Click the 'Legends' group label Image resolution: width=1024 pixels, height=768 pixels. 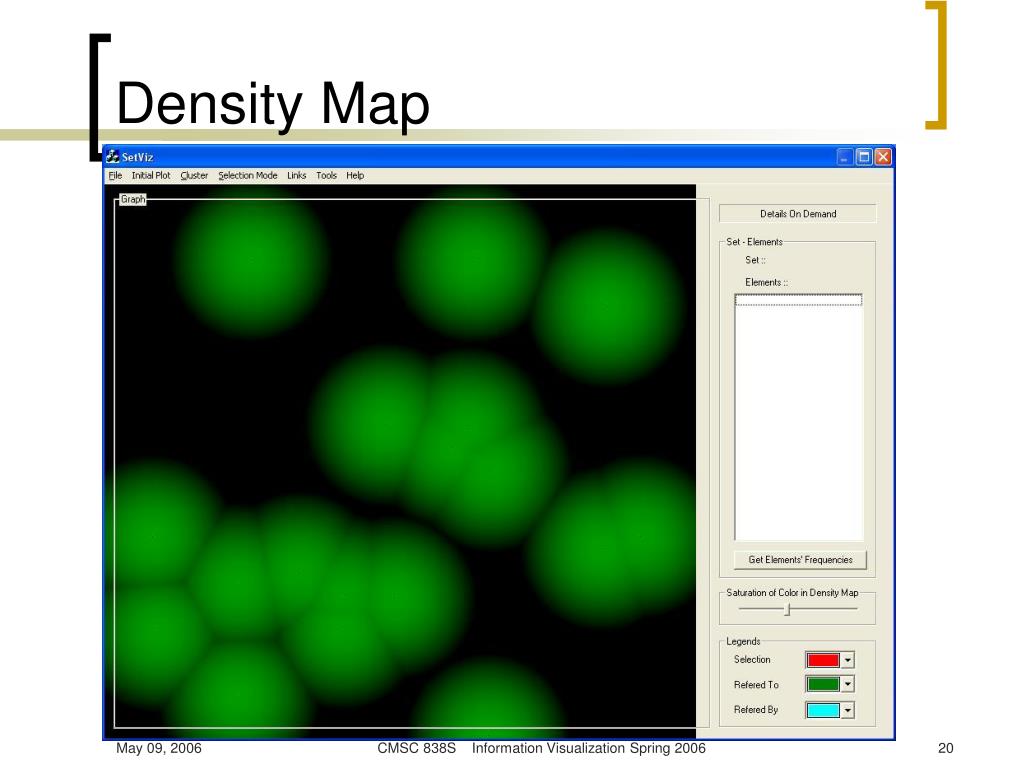[x=743, y=641]
